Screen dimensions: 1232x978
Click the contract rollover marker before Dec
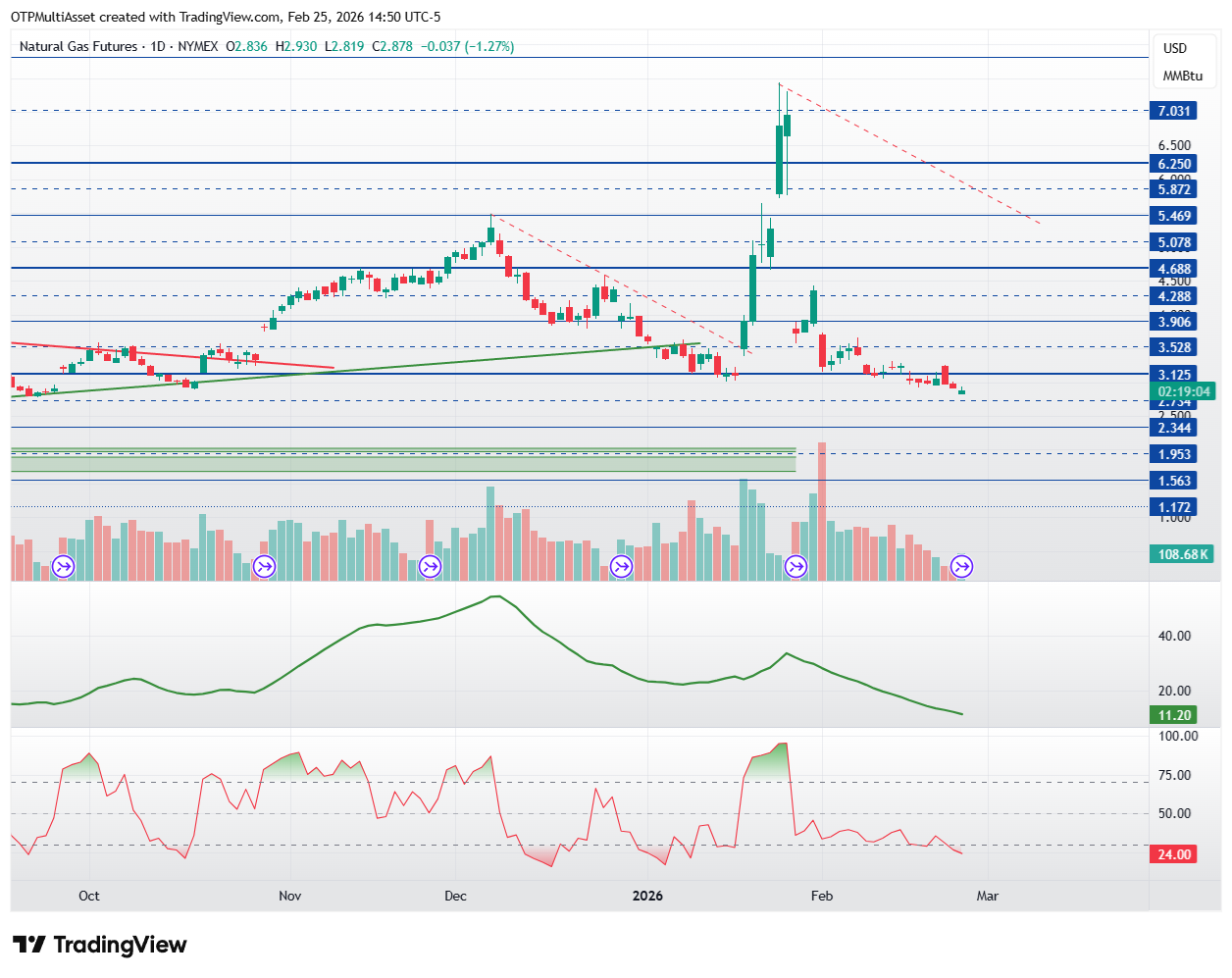tap(430, 566)
